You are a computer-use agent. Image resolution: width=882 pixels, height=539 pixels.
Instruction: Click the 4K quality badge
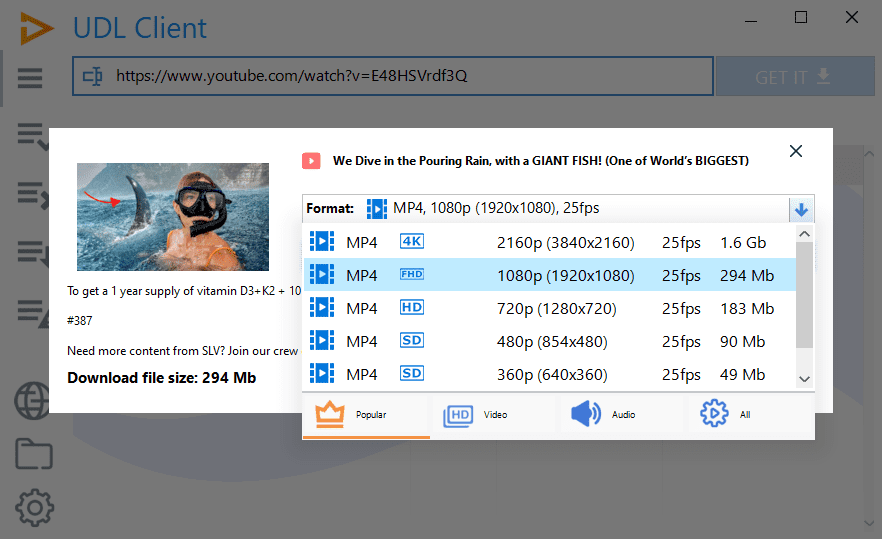tap(412, 241)
